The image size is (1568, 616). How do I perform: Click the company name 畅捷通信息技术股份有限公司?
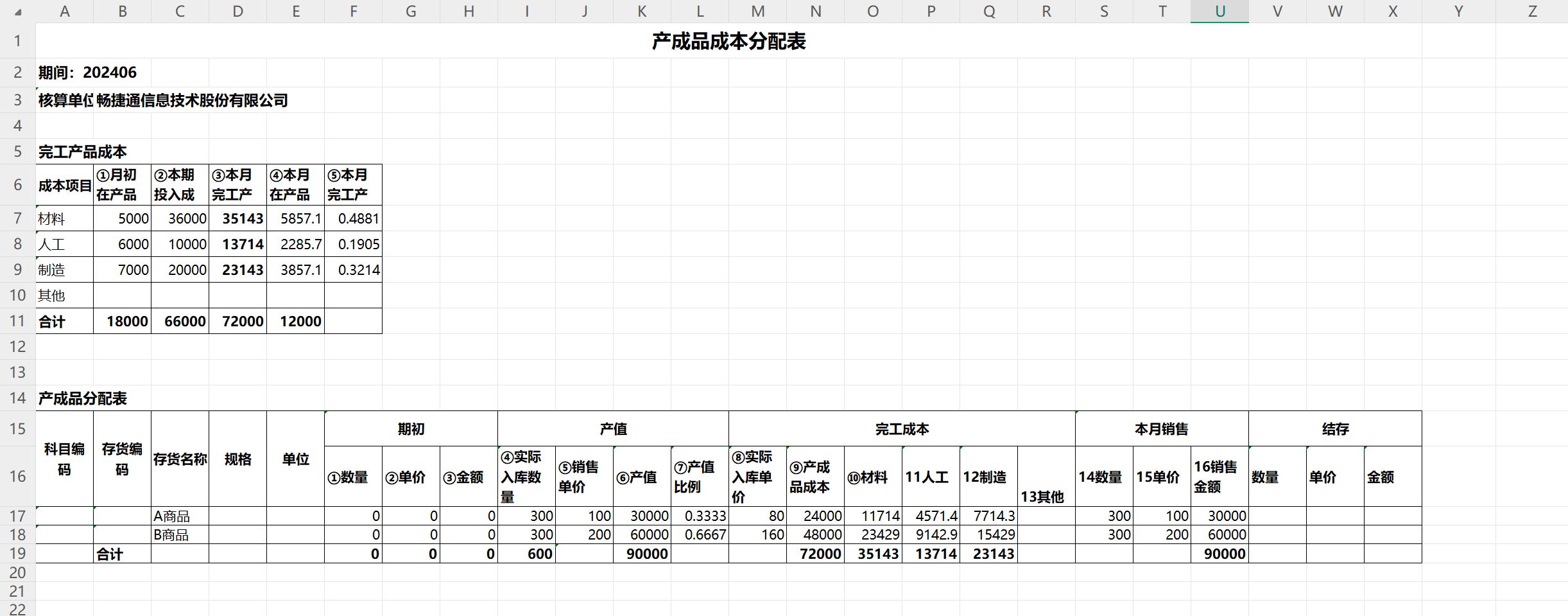click(192, 101)
